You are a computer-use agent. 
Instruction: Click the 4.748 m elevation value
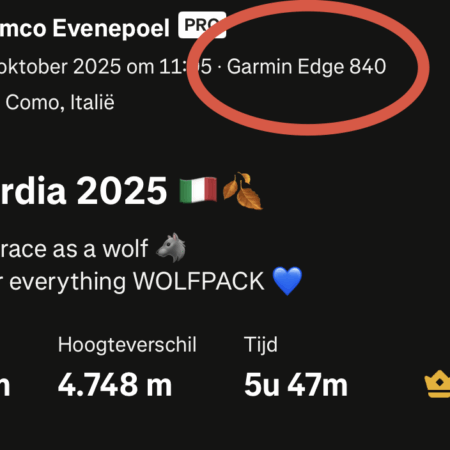click(x=115, y=385)
